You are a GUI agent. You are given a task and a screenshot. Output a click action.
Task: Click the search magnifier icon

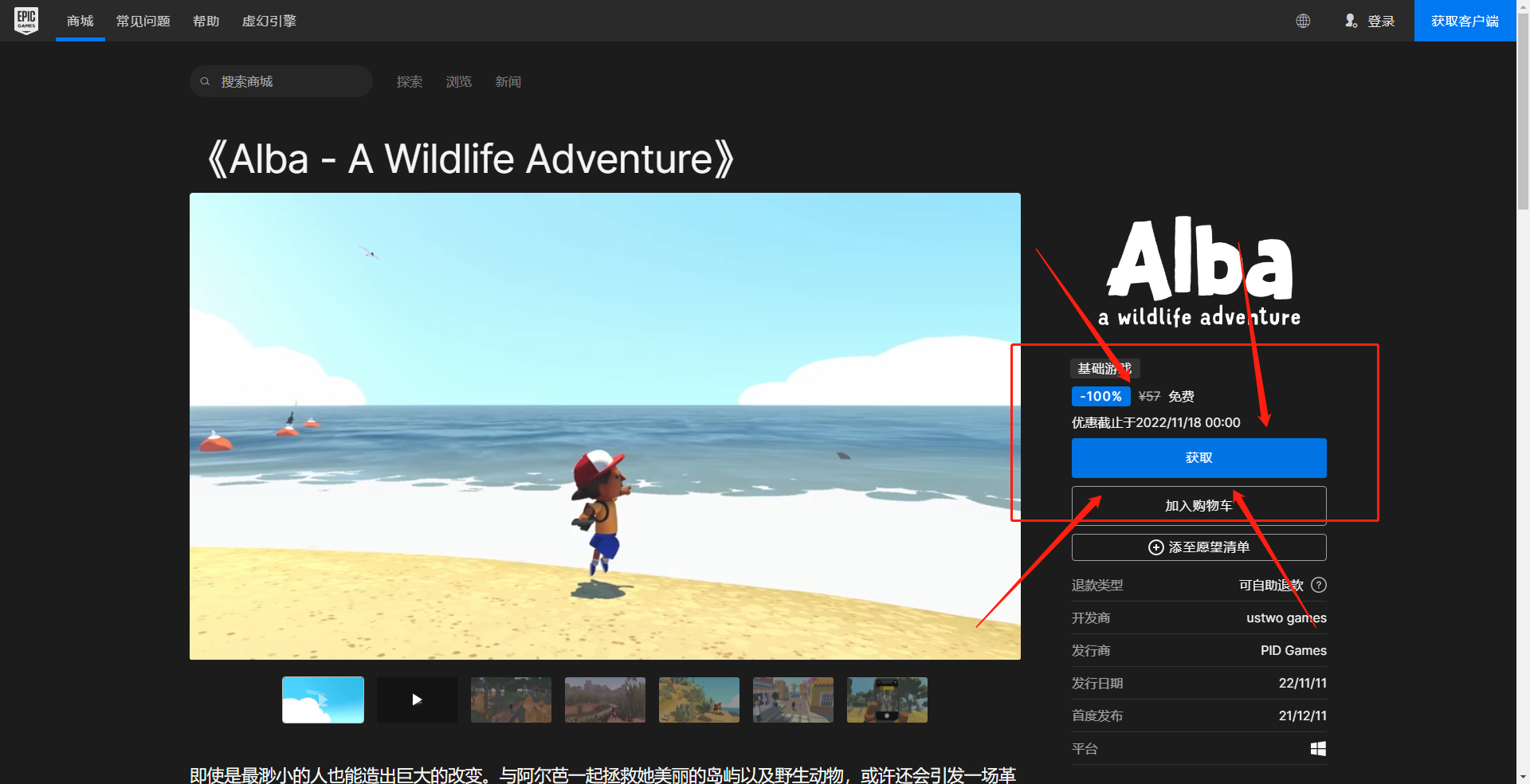click(206, 81)
